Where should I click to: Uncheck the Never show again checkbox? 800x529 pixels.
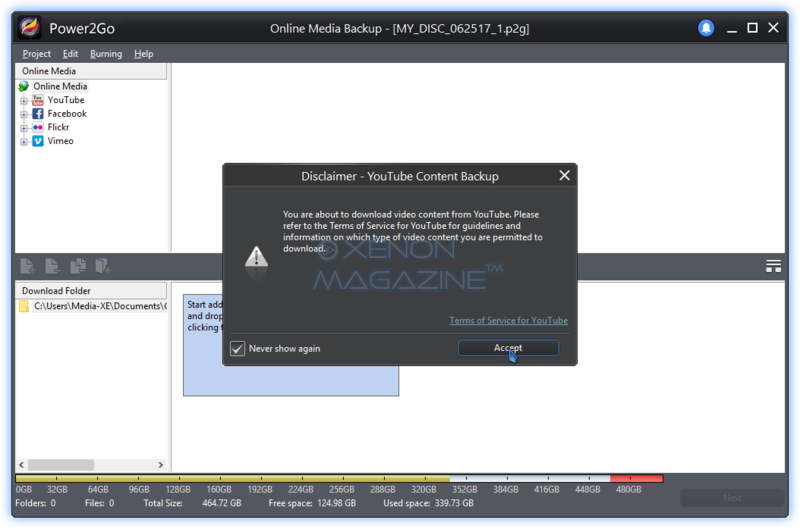237,348
